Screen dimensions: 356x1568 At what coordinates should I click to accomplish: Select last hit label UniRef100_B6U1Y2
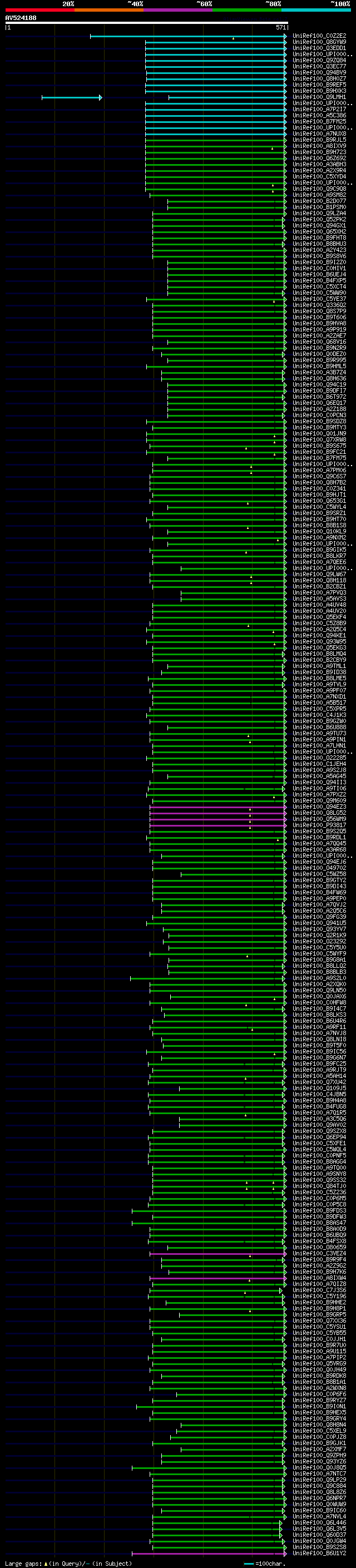tap(319, 1554)
